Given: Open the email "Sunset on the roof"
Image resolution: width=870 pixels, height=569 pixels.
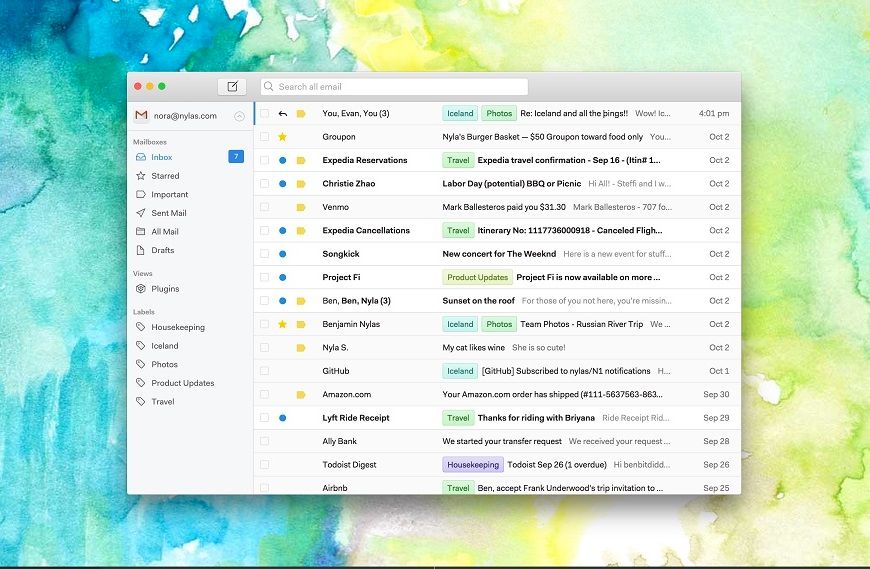Looking at the screenshot, I should pos(498,301).
